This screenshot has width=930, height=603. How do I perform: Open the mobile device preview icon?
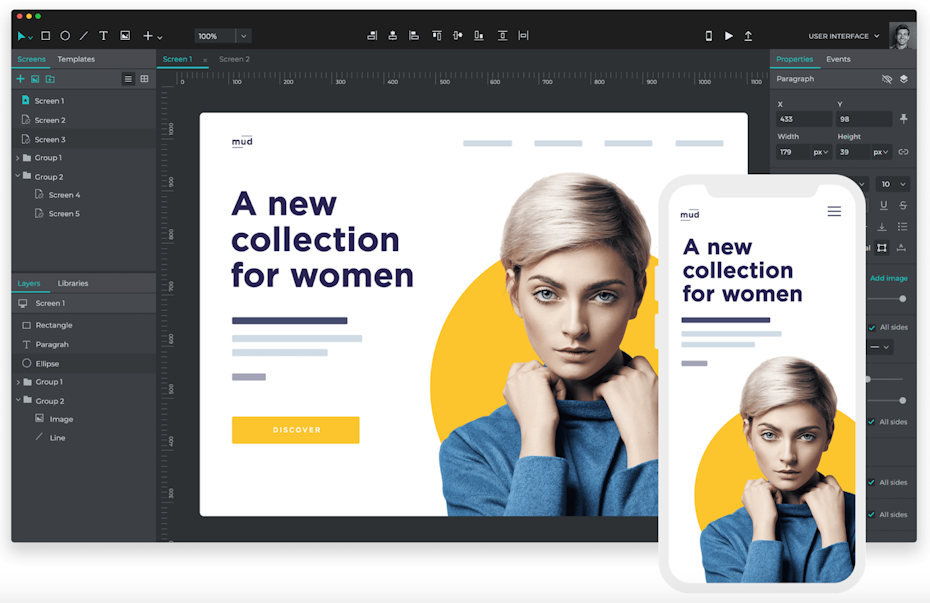709,36
